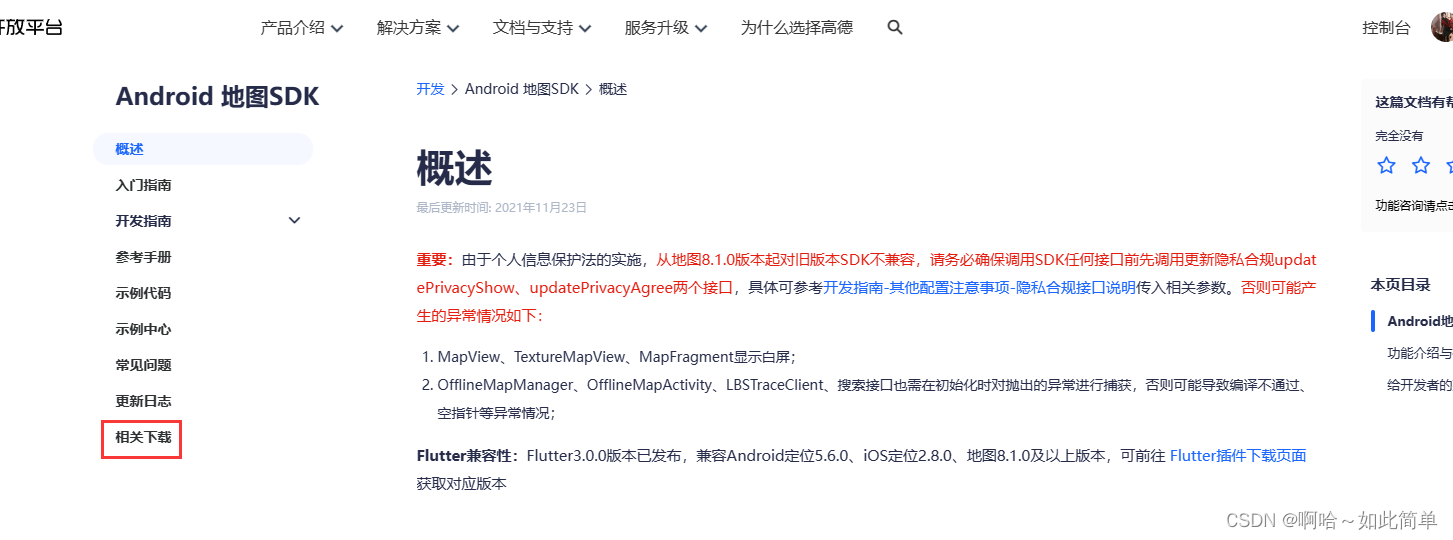Click the Android 地图SDK breadcrumb
Viewport: 1453px width, 540px height.
point(522,89)
